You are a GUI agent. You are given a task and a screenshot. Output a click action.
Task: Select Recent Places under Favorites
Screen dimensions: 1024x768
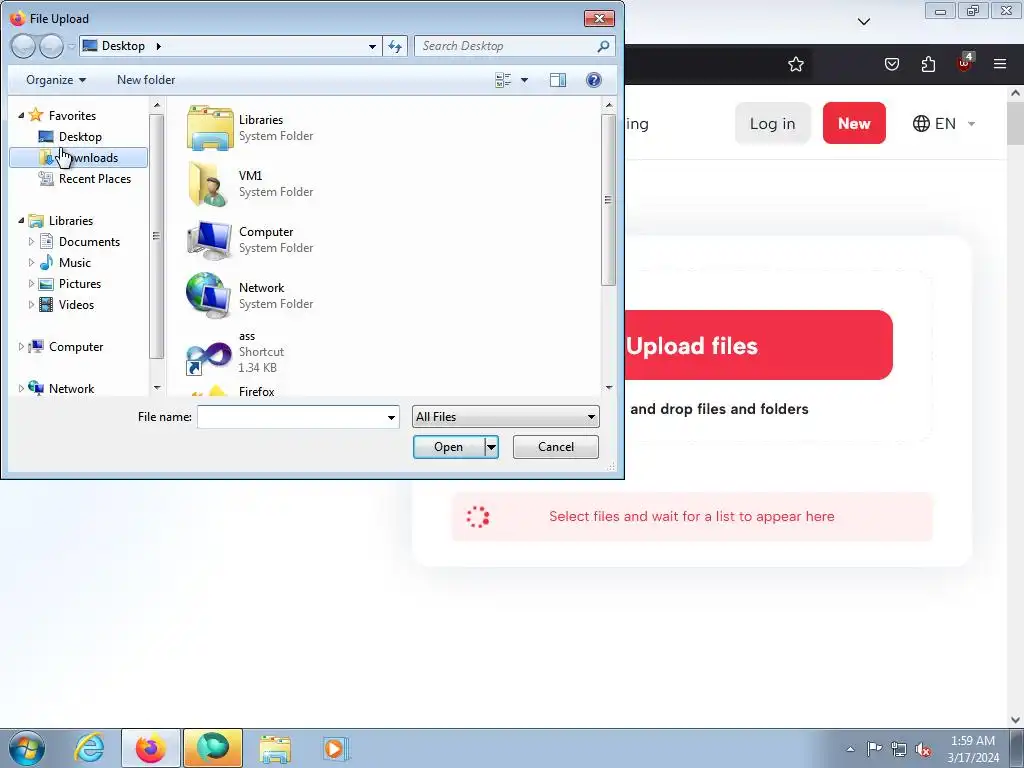[x=85, y=178]
